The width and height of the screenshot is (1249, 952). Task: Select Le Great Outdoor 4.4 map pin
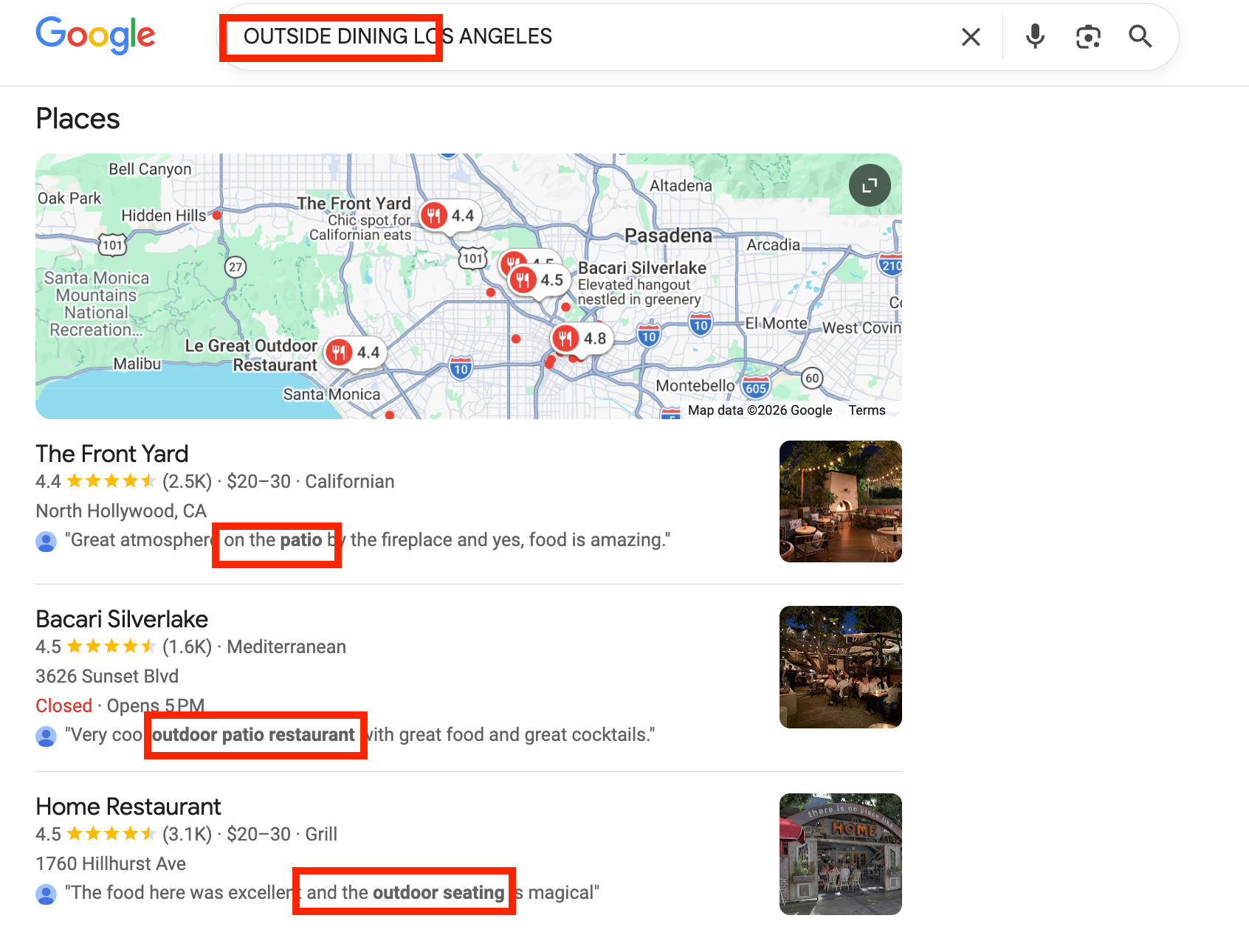tap(355, 352)
